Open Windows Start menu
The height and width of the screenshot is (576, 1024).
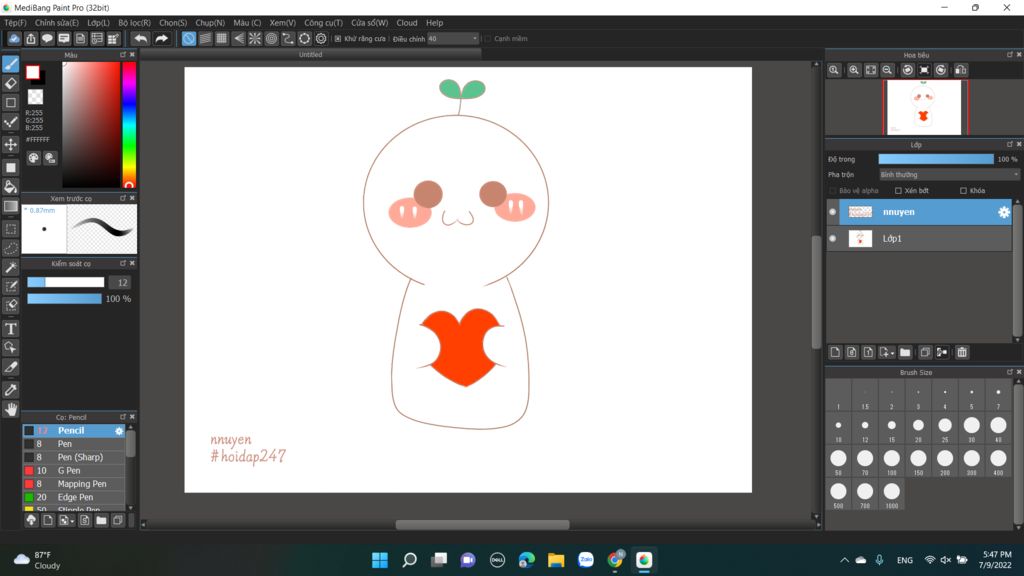pyautogui.click(x=379, y=560)
